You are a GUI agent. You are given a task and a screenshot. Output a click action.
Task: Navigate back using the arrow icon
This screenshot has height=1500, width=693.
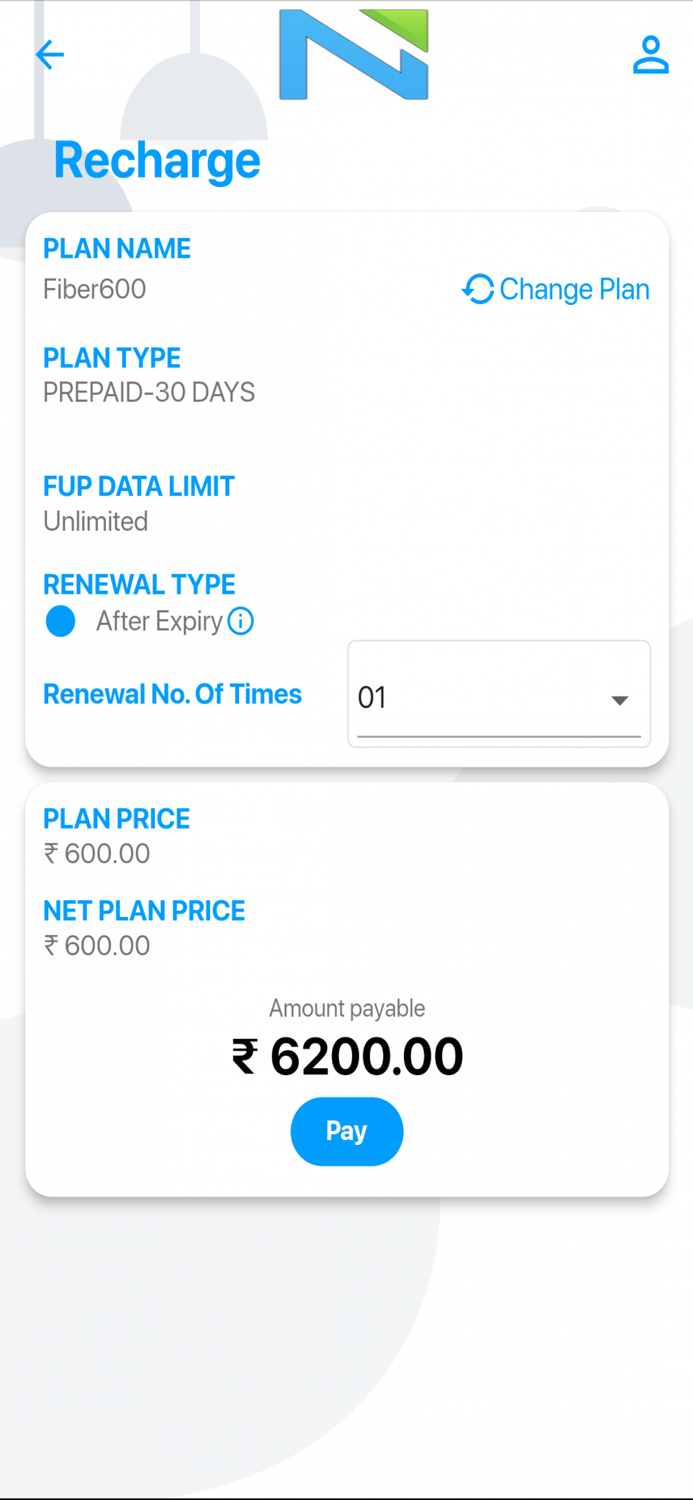pyautogui.click(x=50, y=55)
